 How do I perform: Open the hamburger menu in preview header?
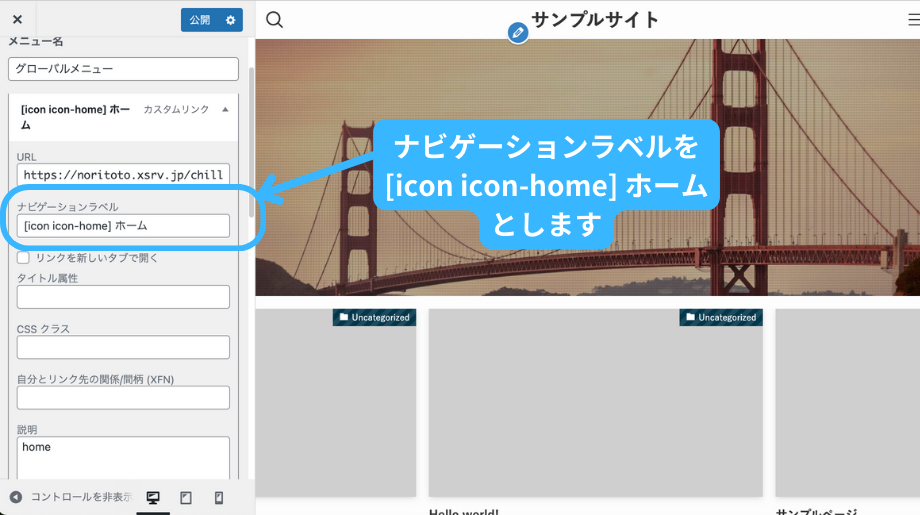click(914, 20)
